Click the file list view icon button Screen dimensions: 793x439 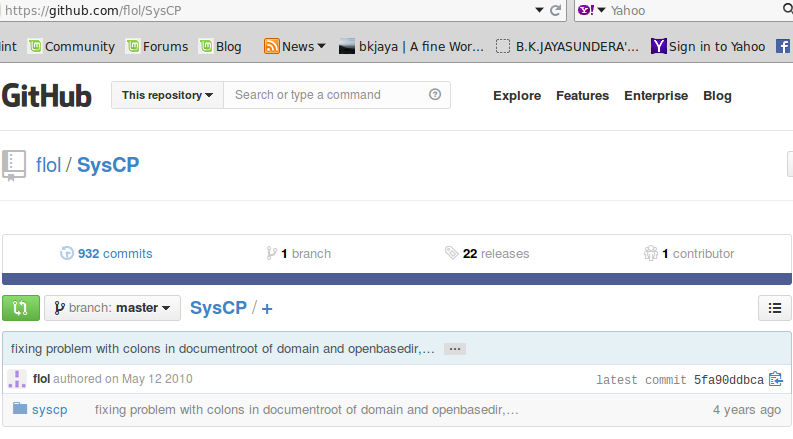click(x=774, y=308)
